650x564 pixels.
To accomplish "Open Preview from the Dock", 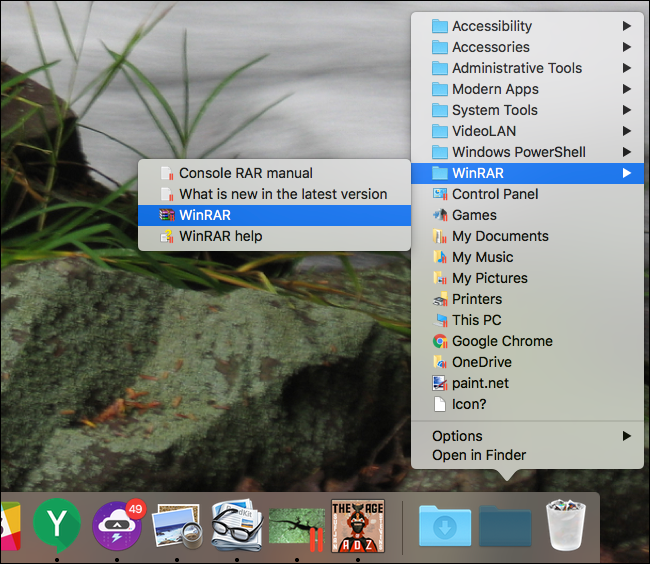I will tap(177, 525).
